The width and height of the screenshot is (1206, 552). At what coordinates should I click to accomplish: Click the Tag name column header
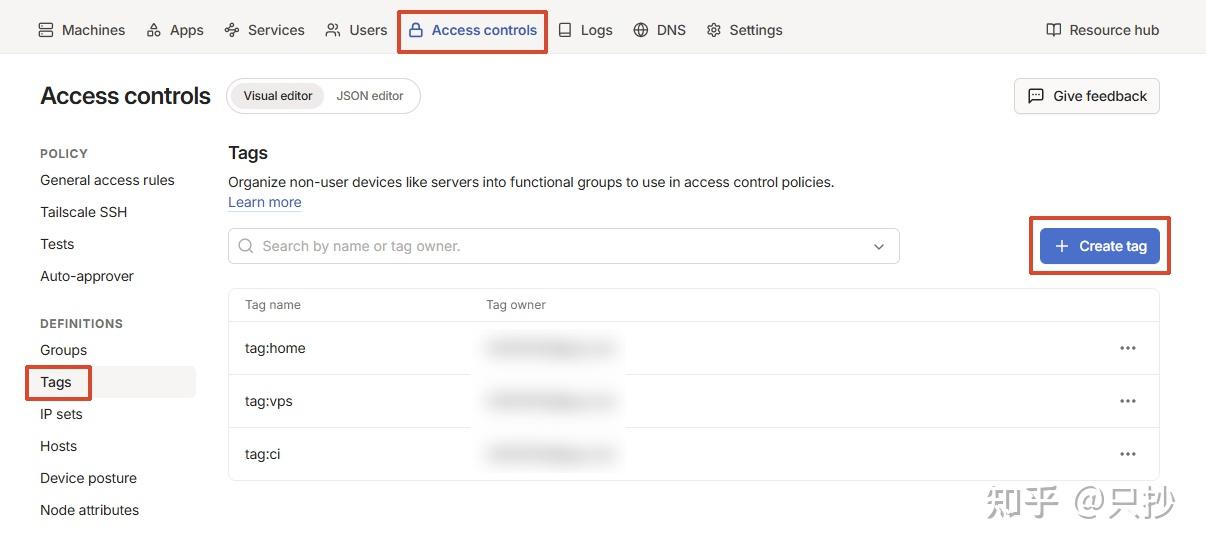(x=273, y=305)
